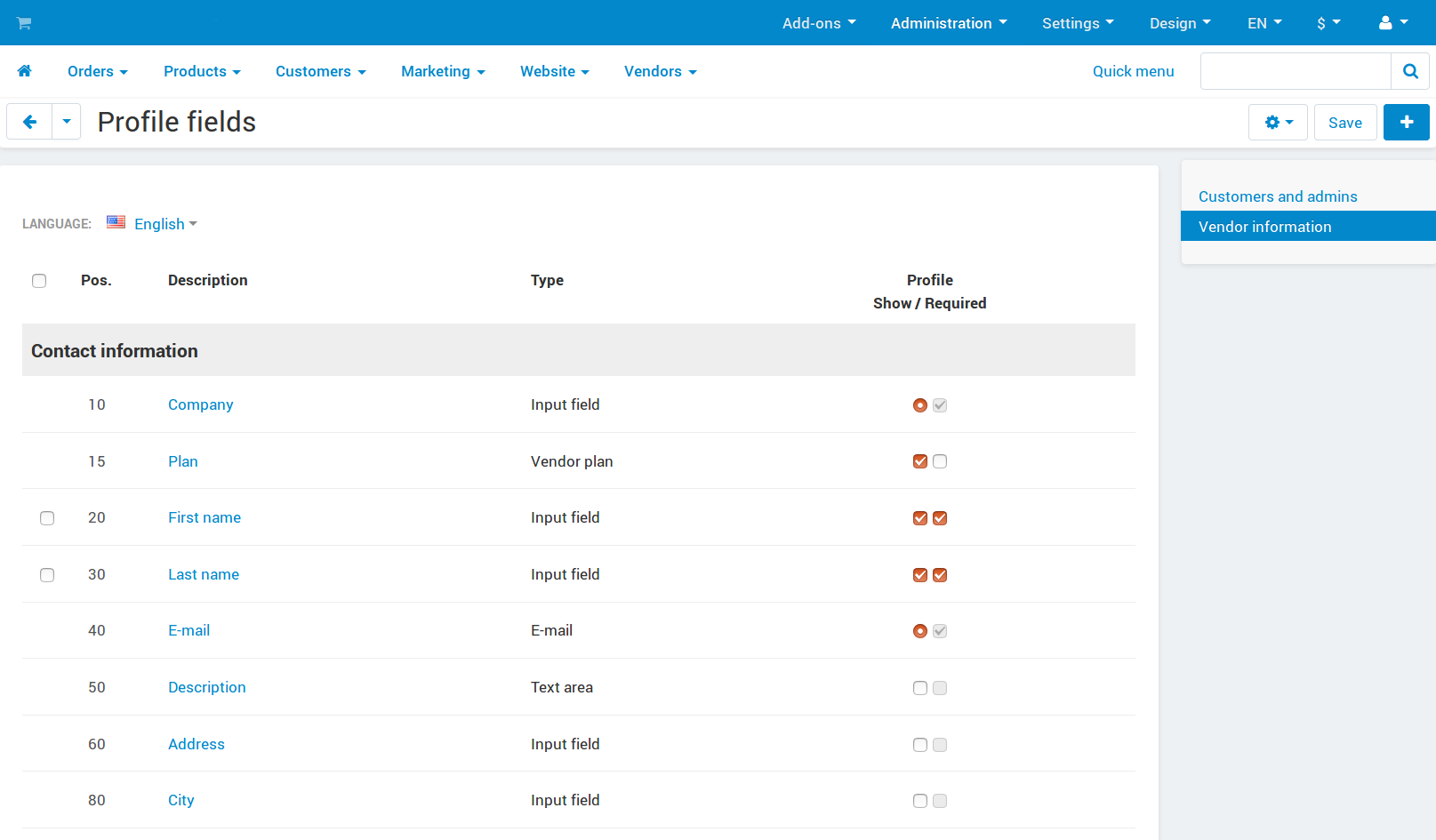Switch to Customers and admins tab
Viewport: 1436px width, 840px height.
[x=1278, y=196]
